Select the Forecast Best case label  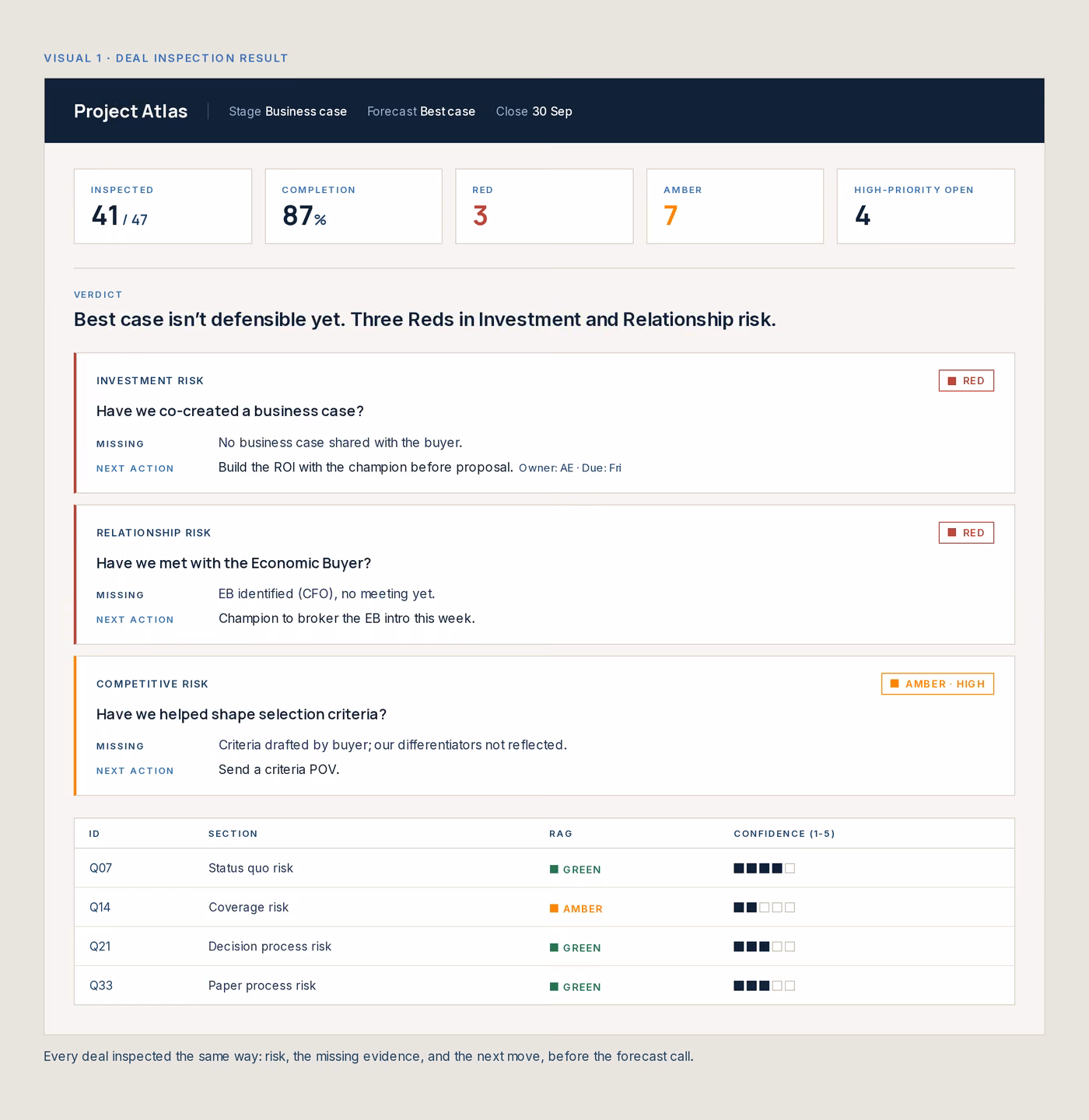click(x=421, y=111)
